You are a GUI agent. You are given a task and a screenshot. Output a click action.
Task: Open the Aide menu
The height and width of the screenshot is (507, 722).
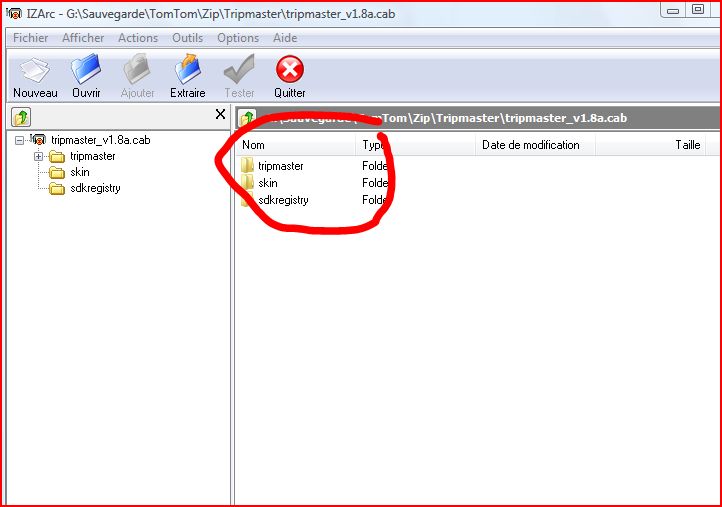pyautogui.click(x=285, y=38)
